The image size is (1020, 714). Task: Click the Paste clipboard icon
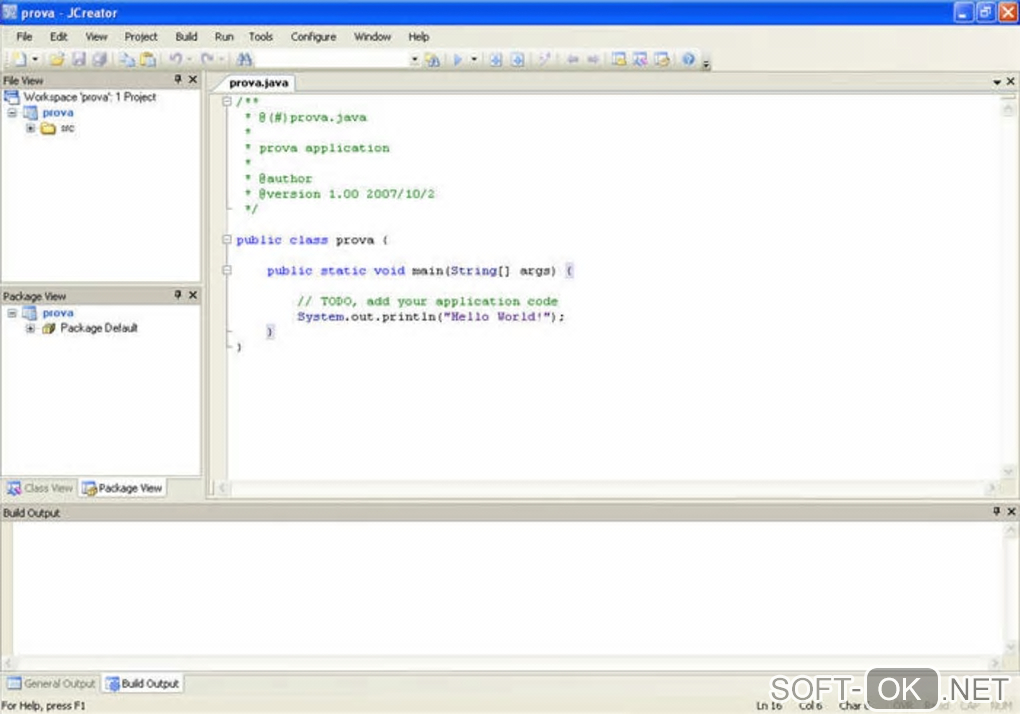point(148,59)
